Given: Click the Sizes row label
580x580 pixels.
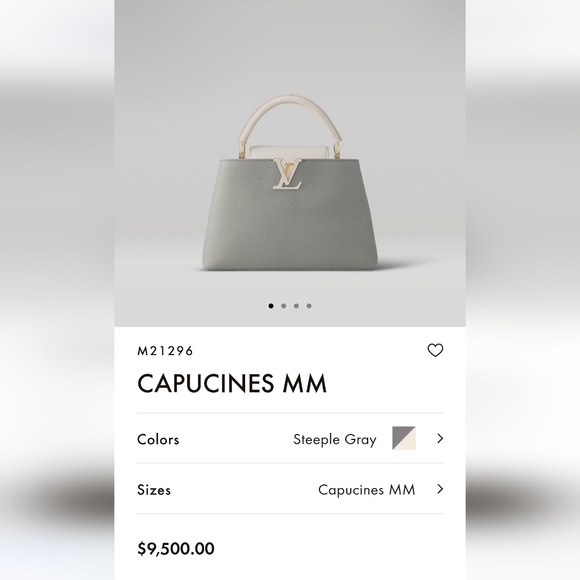Looking at the screenshot, I should click(x=154, y=490).
